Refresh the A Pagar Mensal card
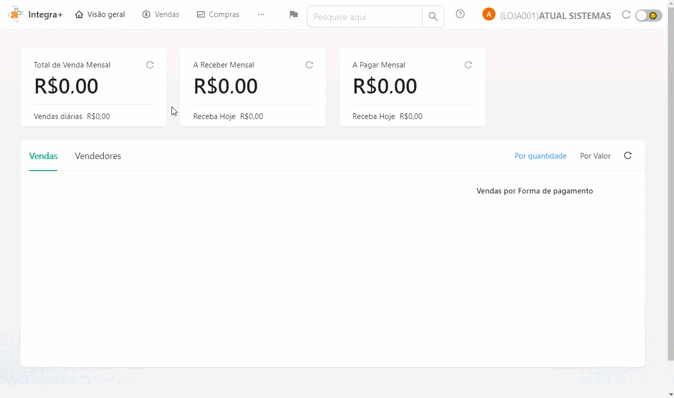 (468, 65)
